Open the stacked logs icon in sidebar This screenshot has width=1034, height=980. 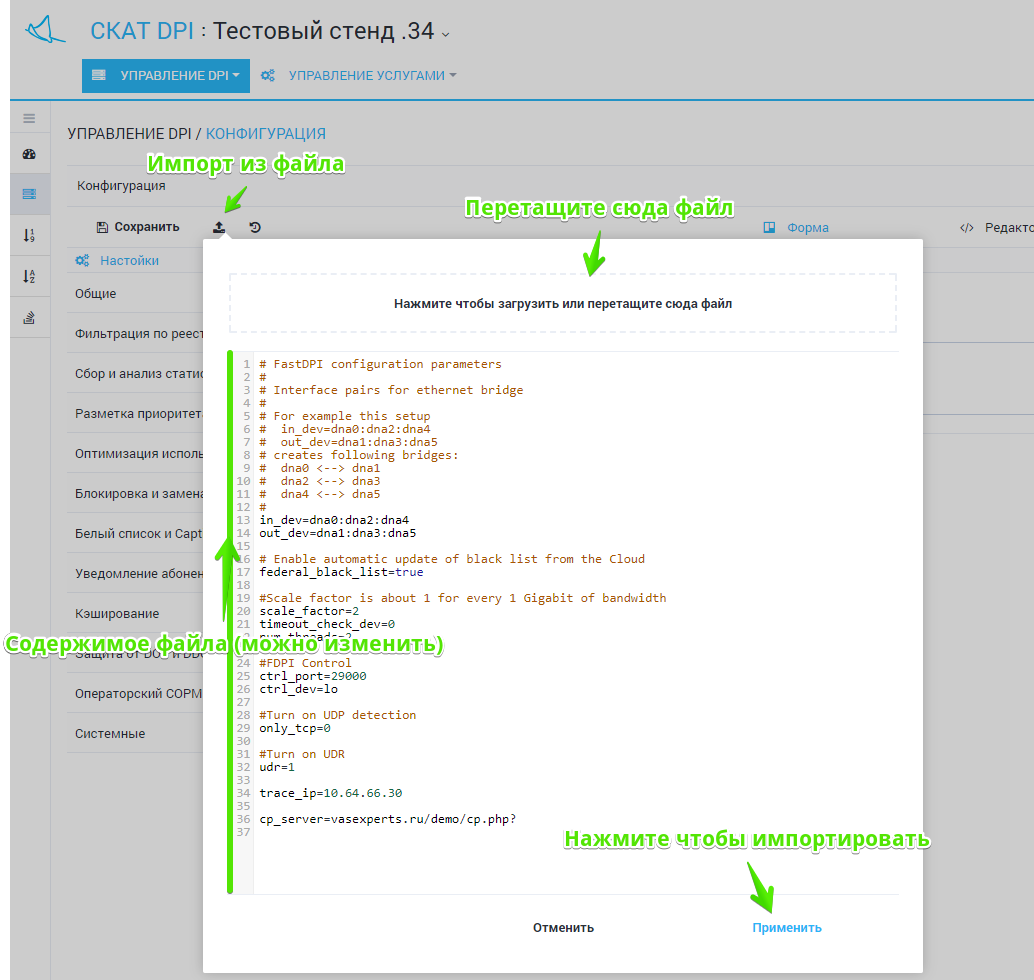coord(29,318)
